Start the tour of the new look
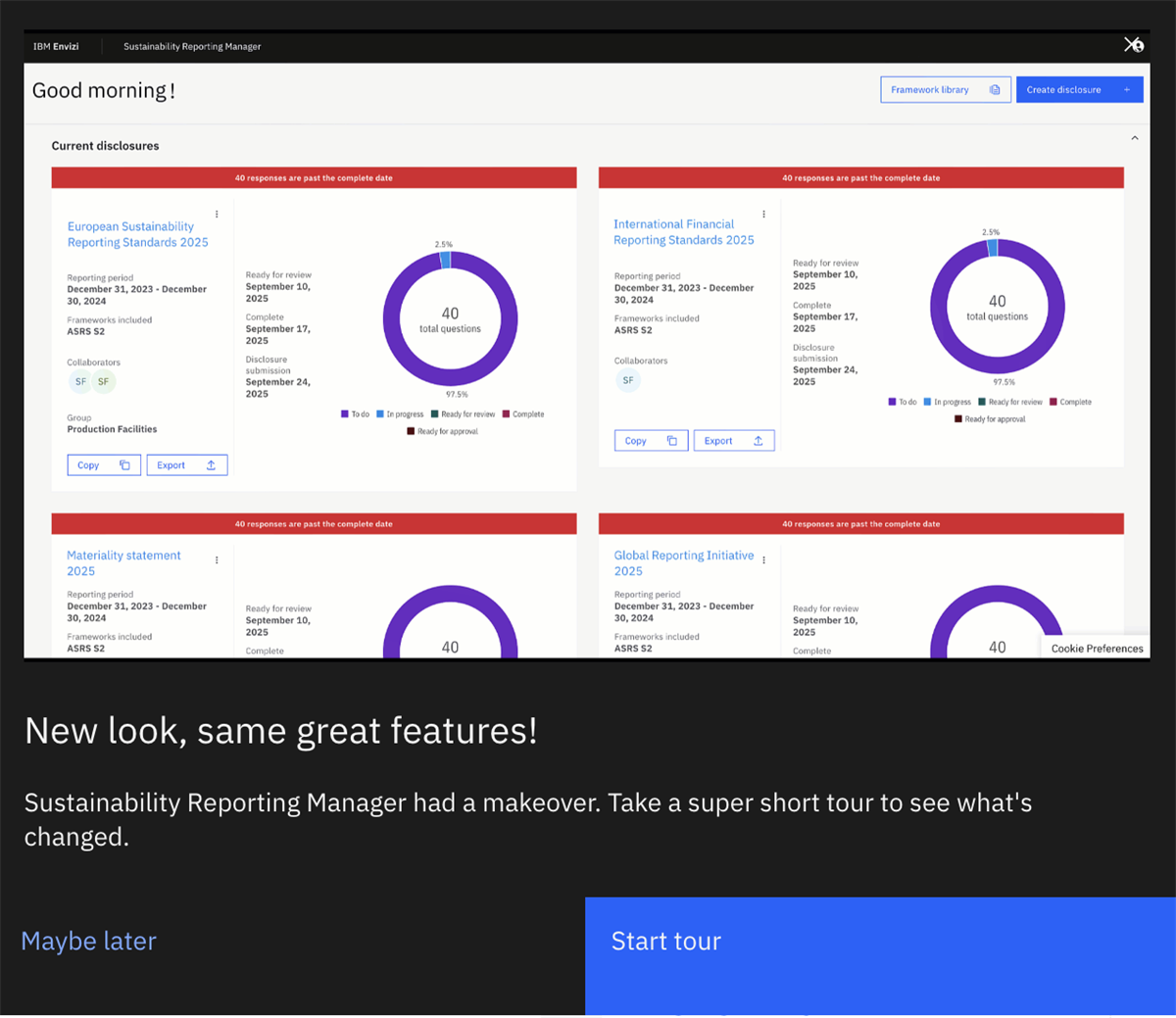This screenshot has height=1018, width=1176. 880,955
